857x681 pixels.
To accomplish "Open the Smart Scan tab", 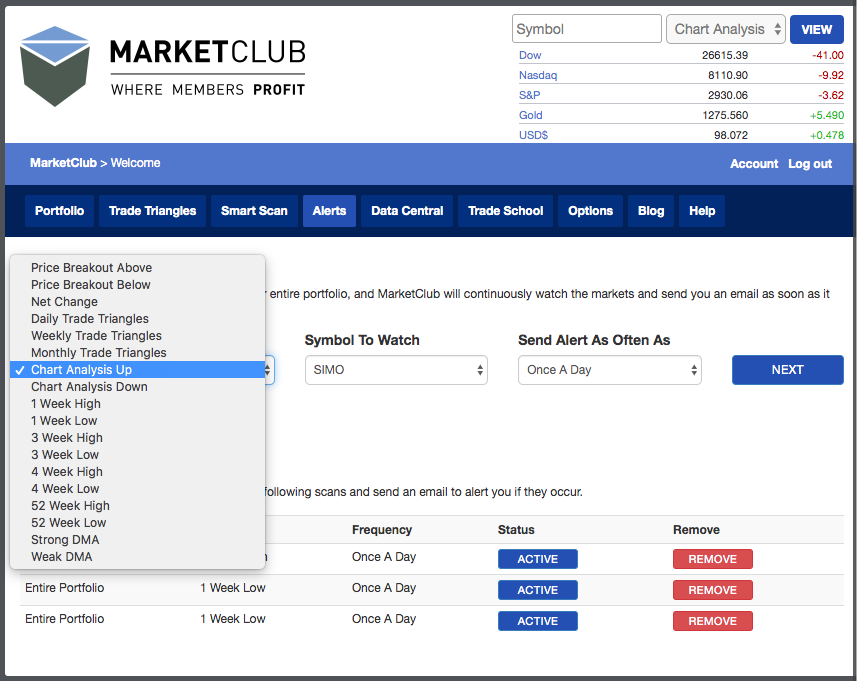I will (254, 211).
